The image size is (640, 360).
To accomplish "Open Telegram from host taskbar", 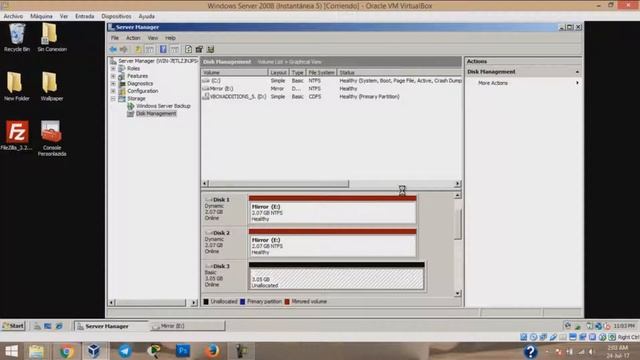I will [125, 351].
